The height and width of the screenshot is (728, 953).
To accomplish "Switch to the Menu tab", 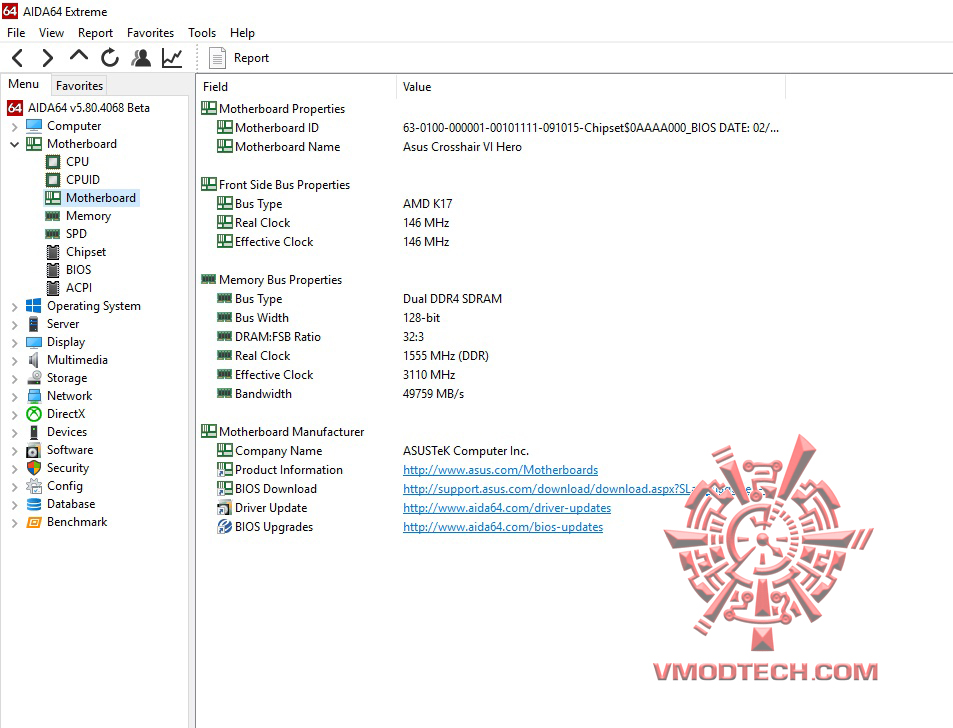I will coord(24,84).
